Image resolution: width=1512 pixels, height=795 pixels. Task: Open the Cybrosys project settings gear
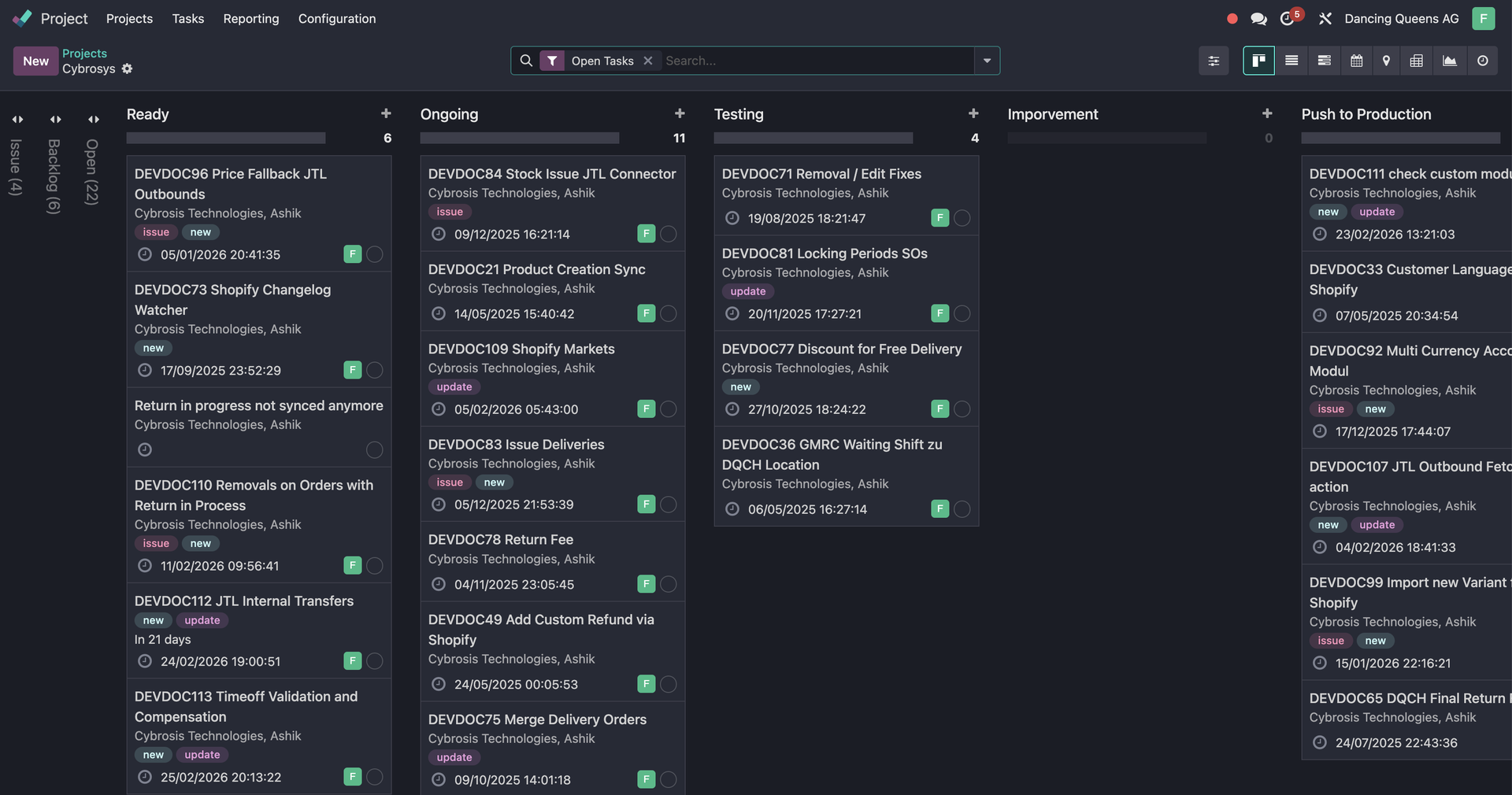[128, 69]
